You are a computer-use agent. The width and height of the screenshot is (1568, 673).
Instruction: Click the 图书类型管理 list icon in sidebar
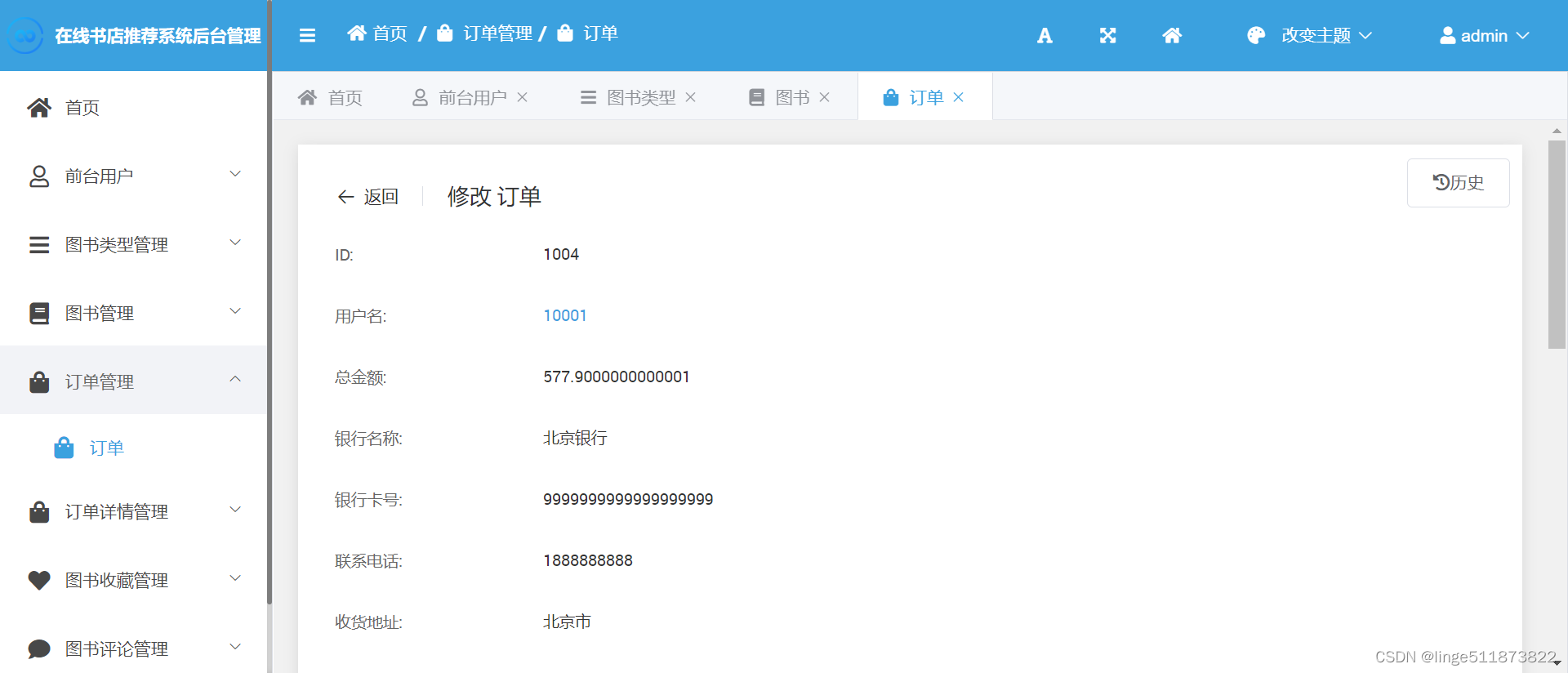point(39,245)
